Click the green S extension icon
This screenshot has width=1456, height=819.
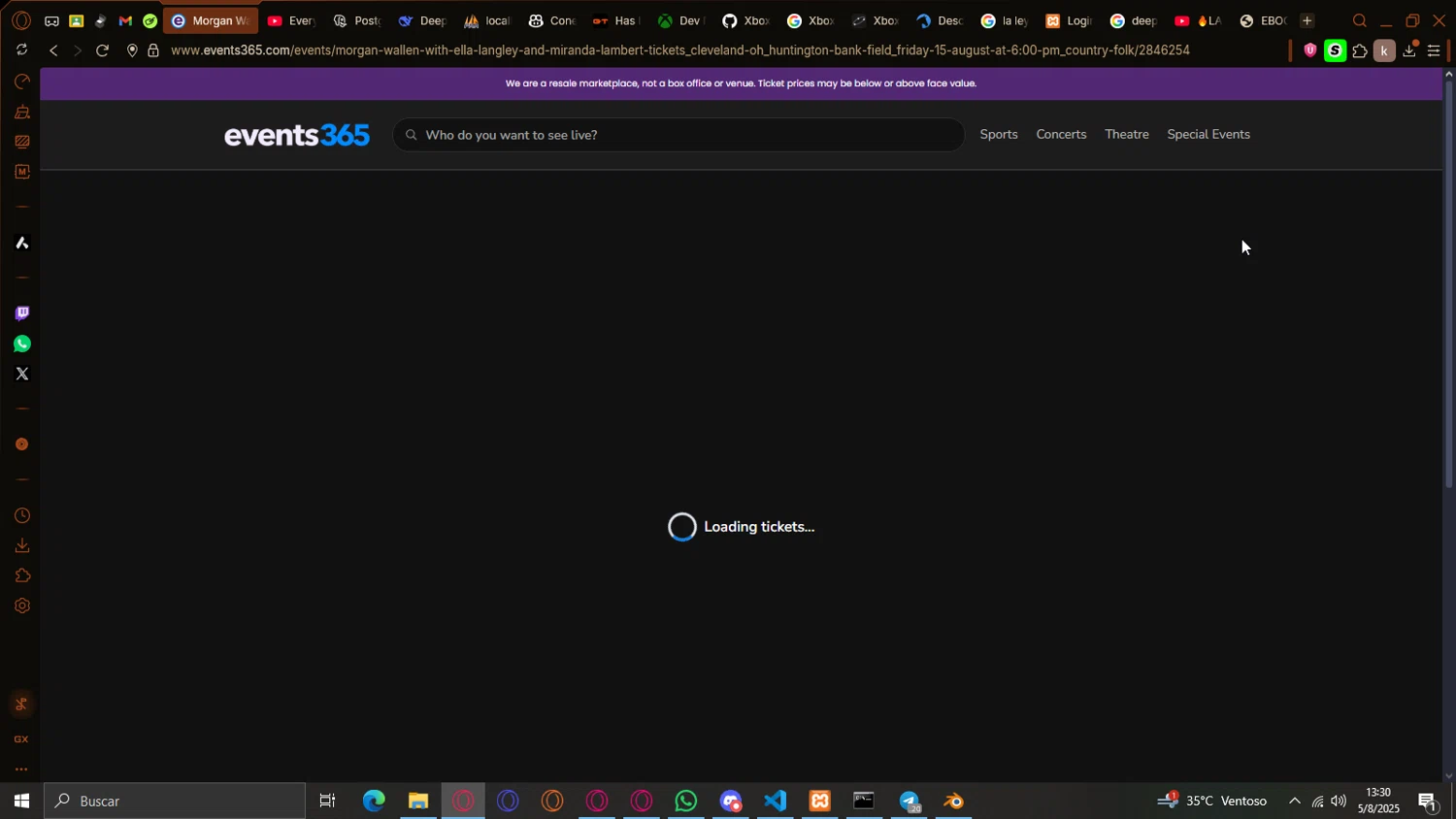pyautogui.click(x=1336, y=50)
